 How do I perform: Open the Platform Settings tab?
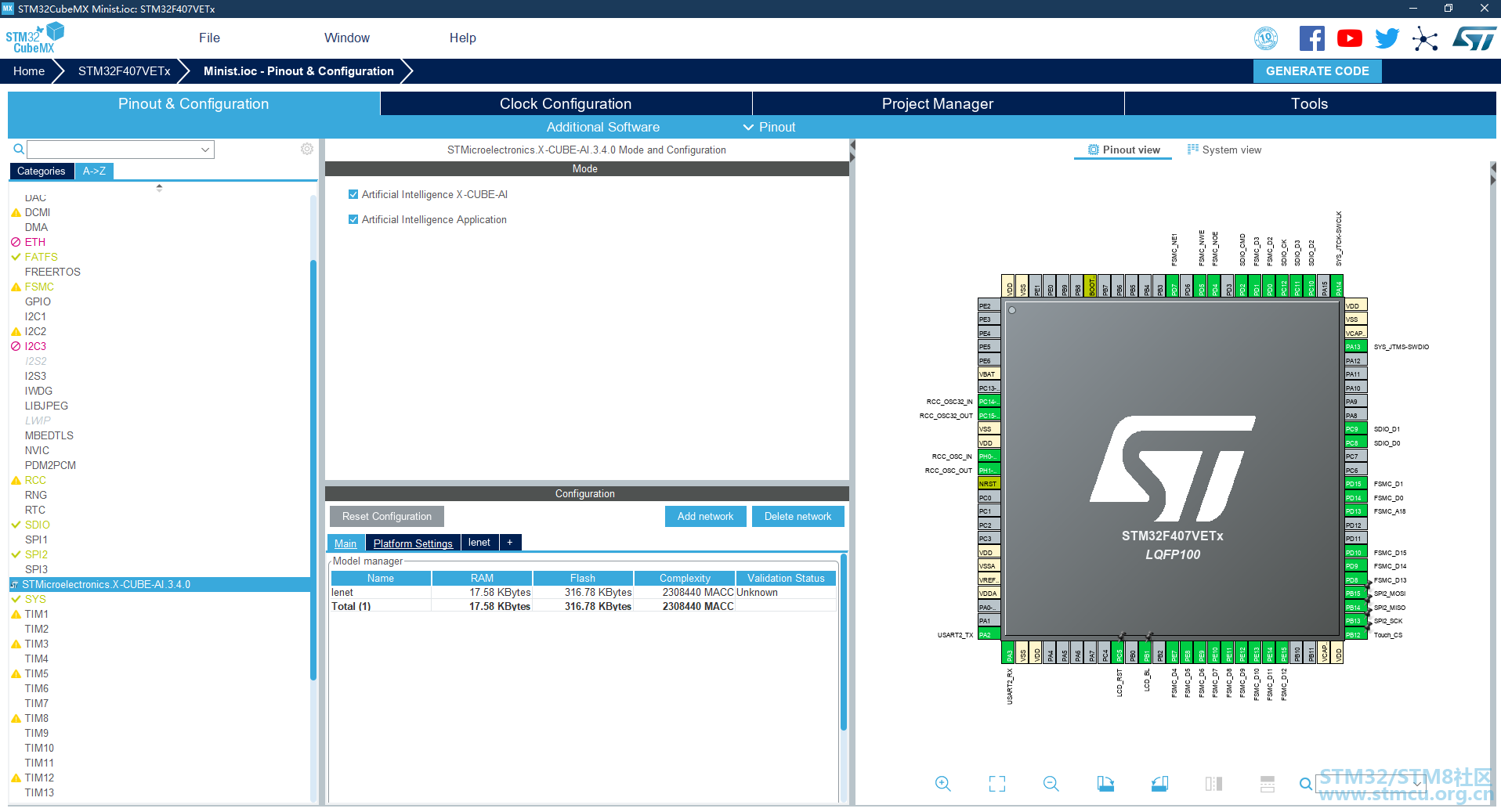413,543
